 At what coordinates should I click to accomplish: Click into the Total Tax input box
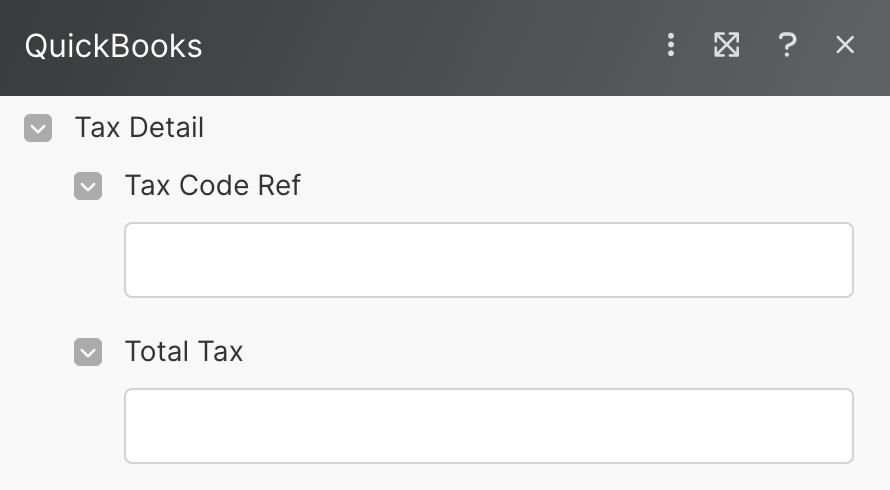(x=488, y=426)
